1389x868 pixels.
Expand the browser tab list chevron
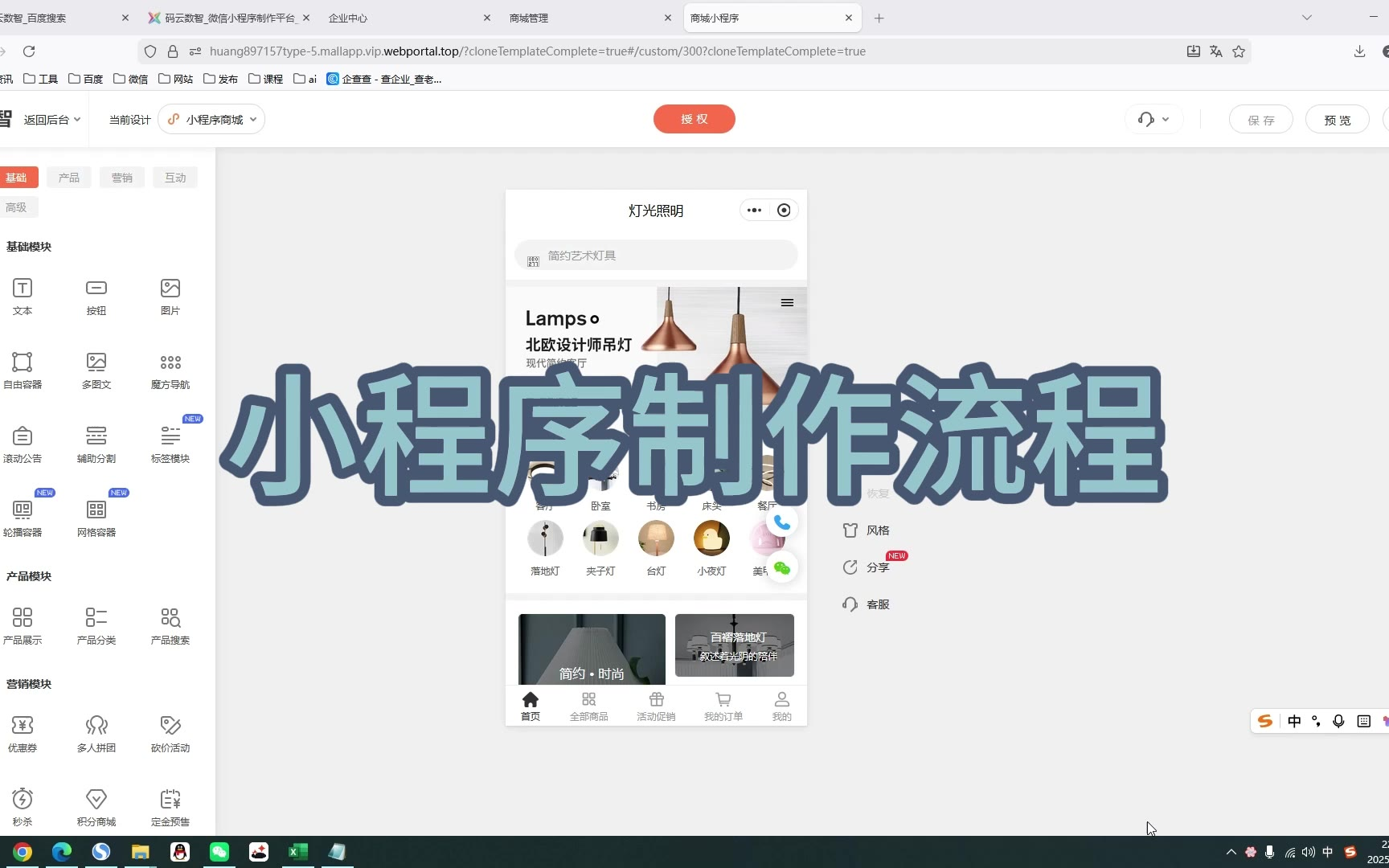point(1307,18)
